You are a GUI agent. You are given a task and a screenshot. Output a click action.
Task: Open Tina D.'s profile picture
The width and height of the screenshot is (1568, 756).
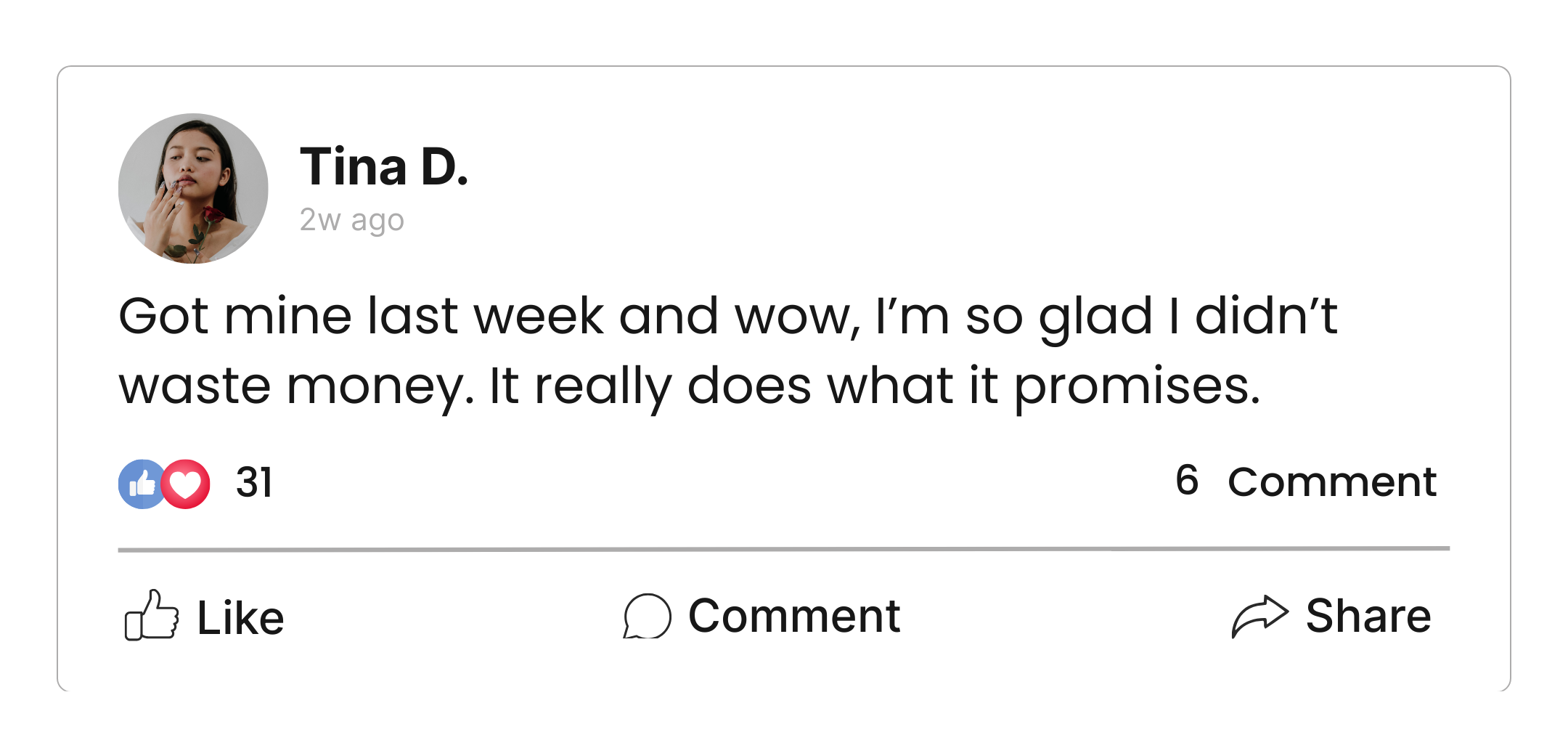click(x=193, y=188)
